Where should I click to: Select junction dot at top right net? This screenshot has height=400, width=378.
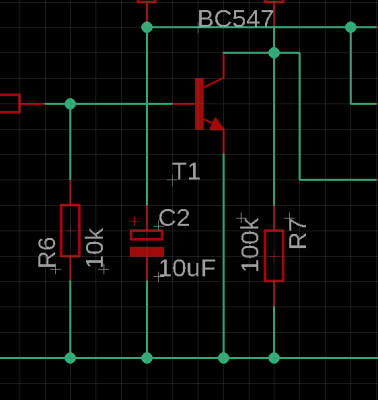pos(351,27)
